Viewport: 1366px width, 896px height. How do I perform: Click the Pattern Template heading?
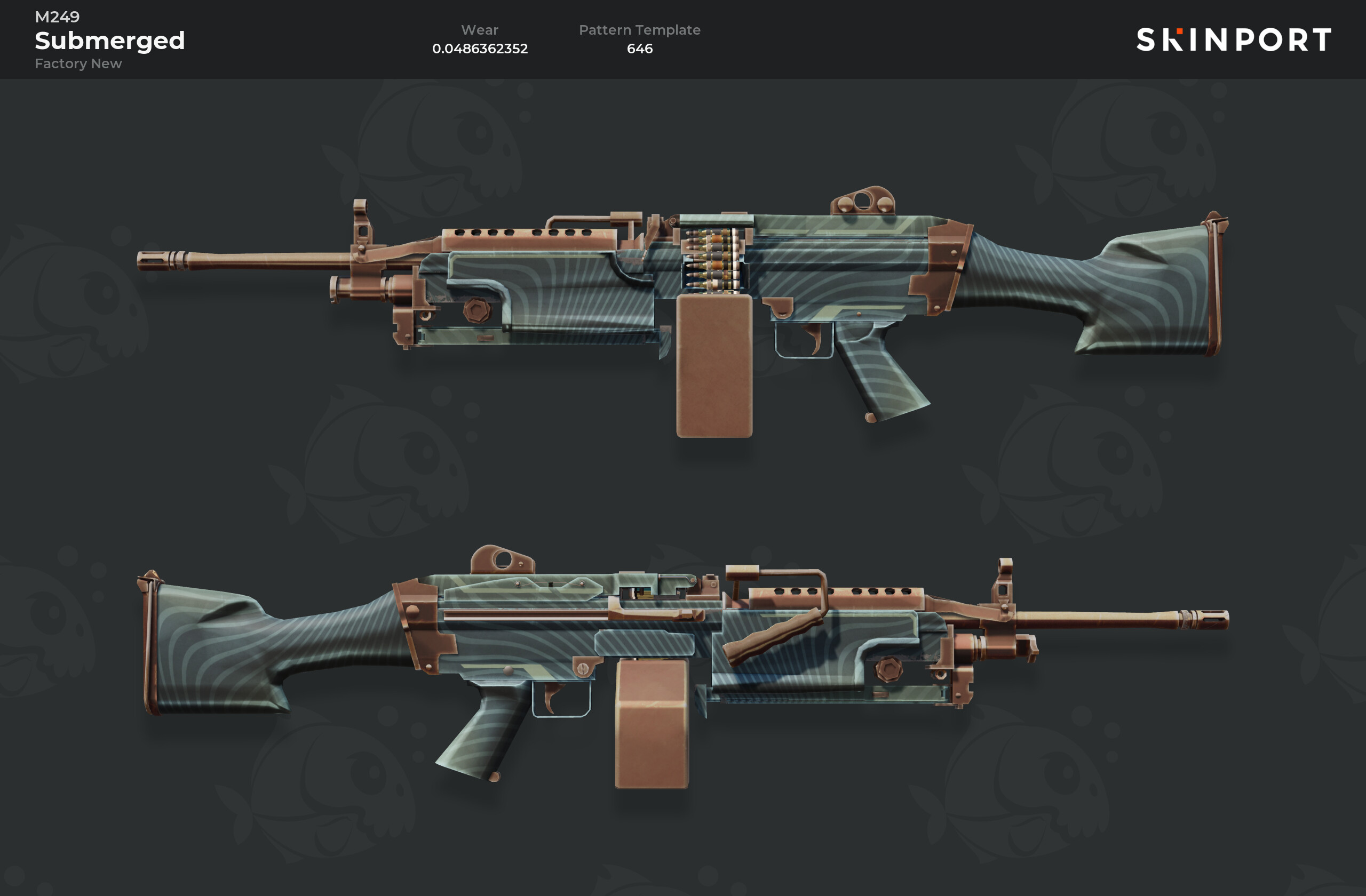(x=639, y=30)
